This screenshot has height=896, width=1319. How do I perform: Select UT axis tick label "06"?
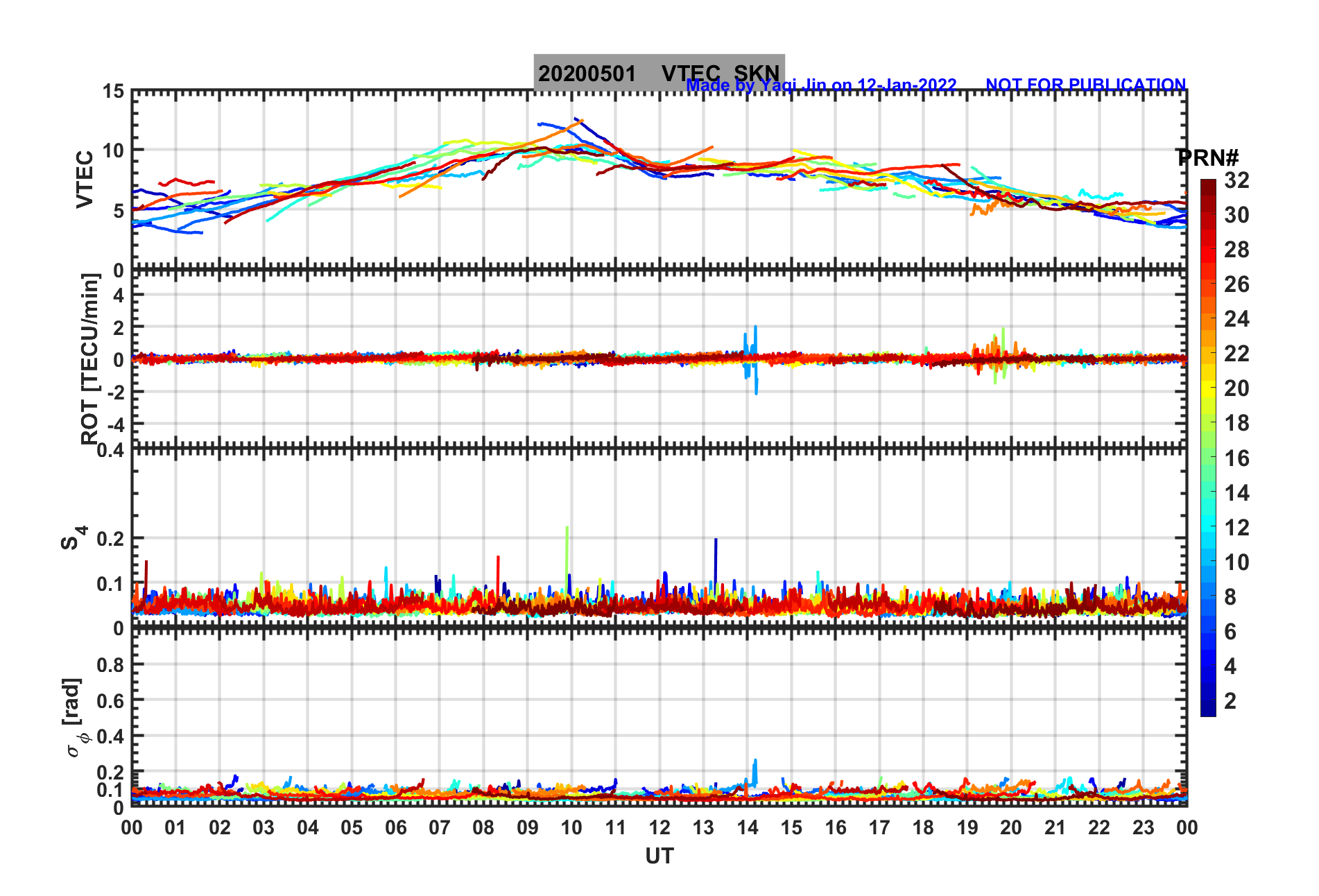click(395, 827)
